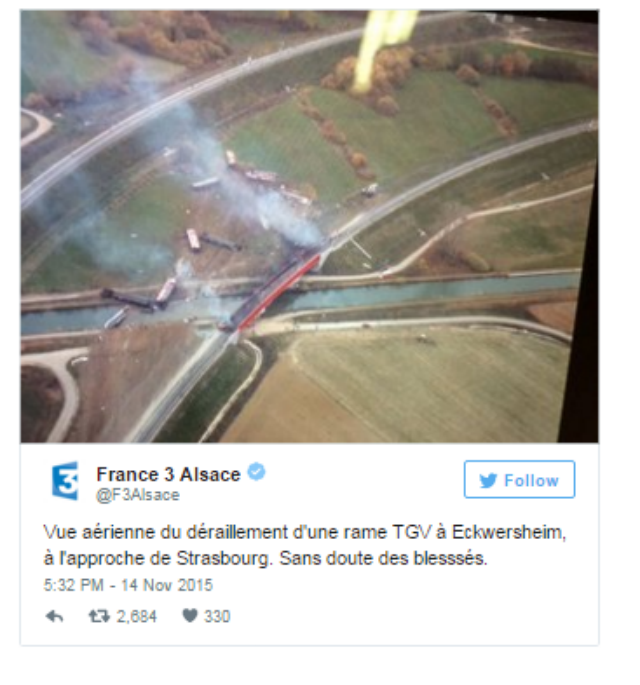640x685 pixels.
Task: Click the tweet text about Eckwersheim derailment
Action: click(x=304, y=545)
